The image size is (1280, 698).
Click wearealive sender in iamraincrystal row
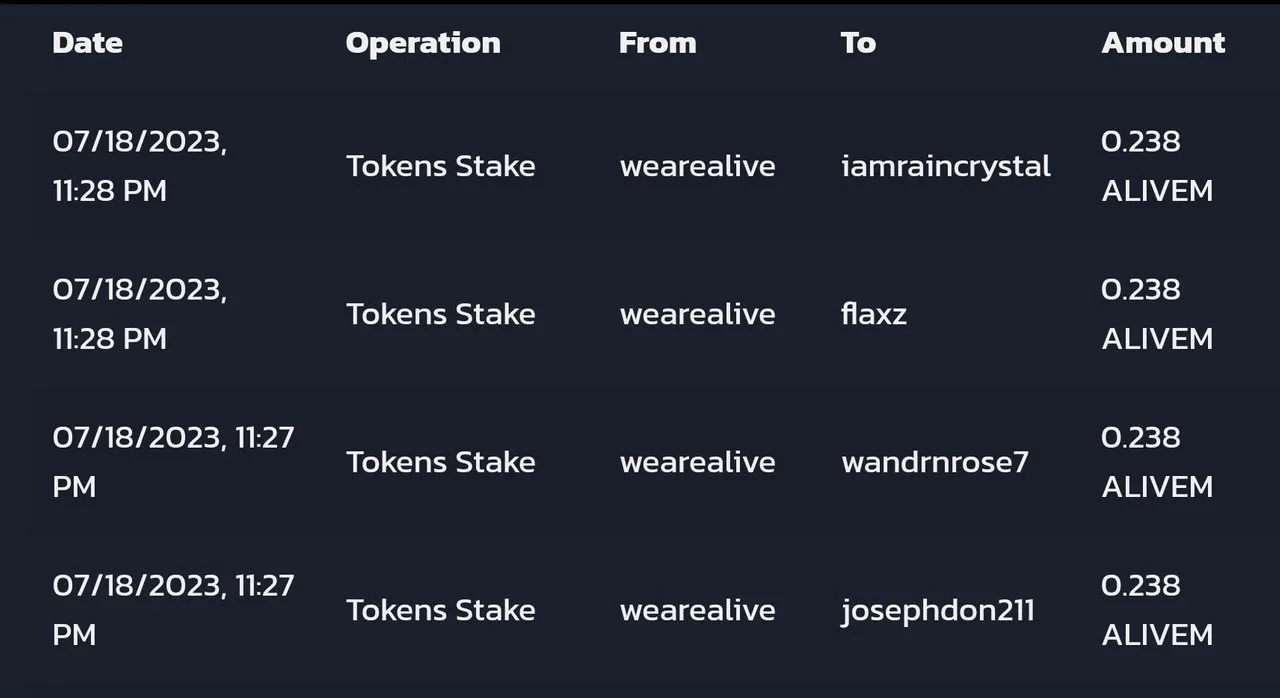697,166
